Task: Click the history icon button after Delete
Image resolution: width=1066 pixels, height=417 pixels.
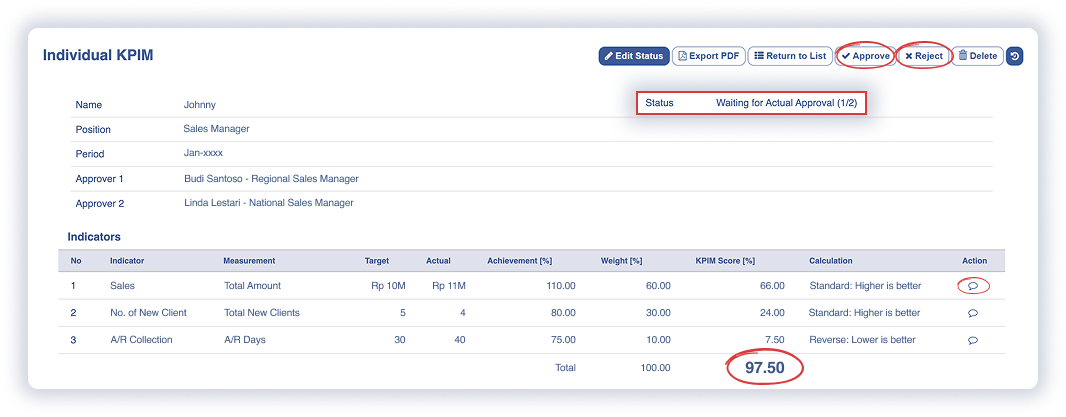Action: (1014, 56)
